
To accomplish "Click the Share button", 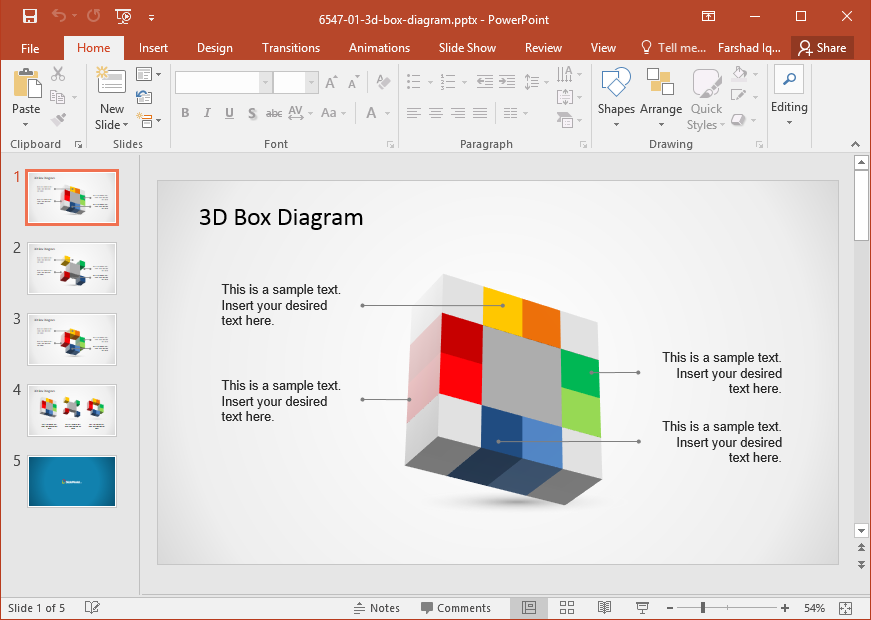I will pos(822,48).
